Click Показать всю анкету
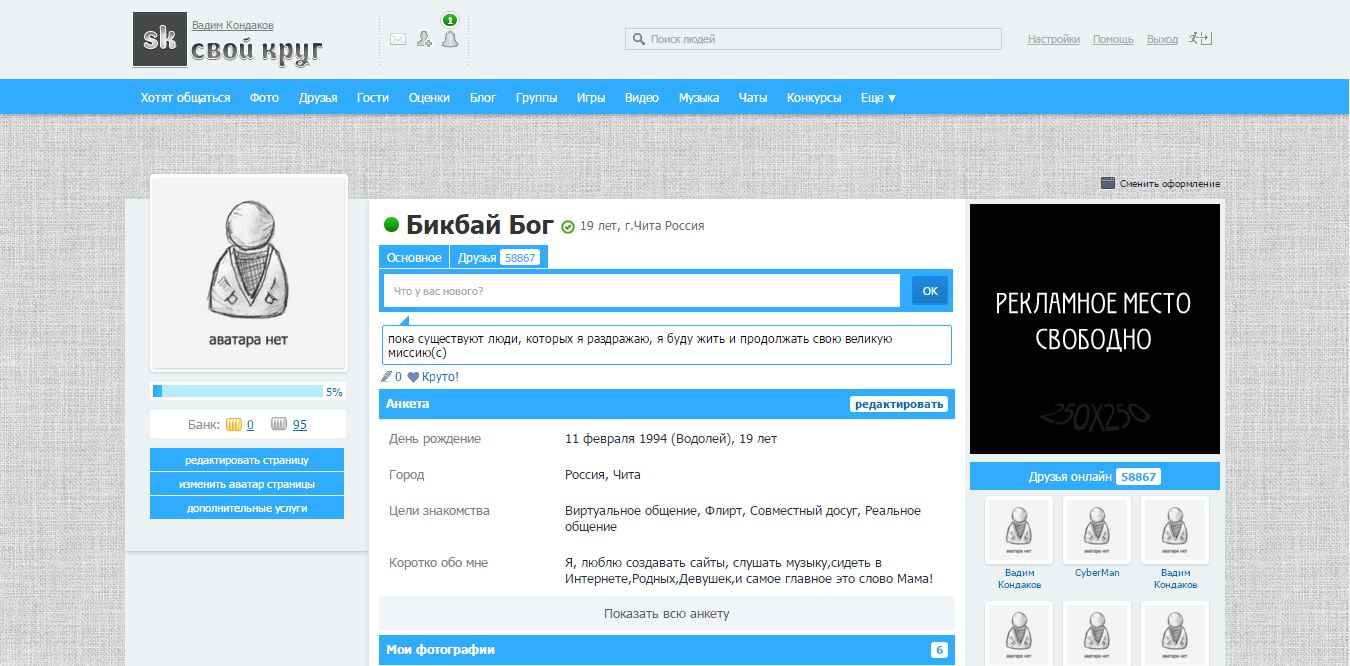The height and width of the screenshot is (666, 1350). [667, 613]
